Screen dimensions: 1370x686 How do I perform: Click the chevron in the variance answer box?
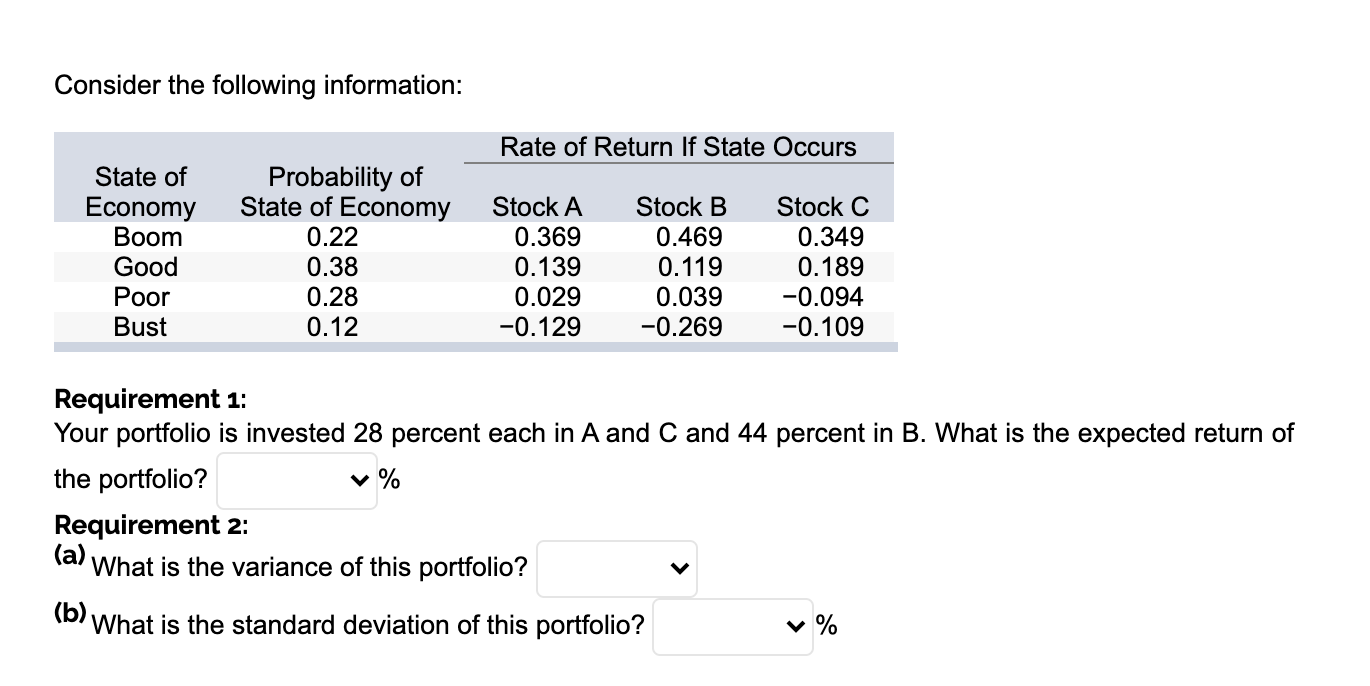[x=680, y=567]
